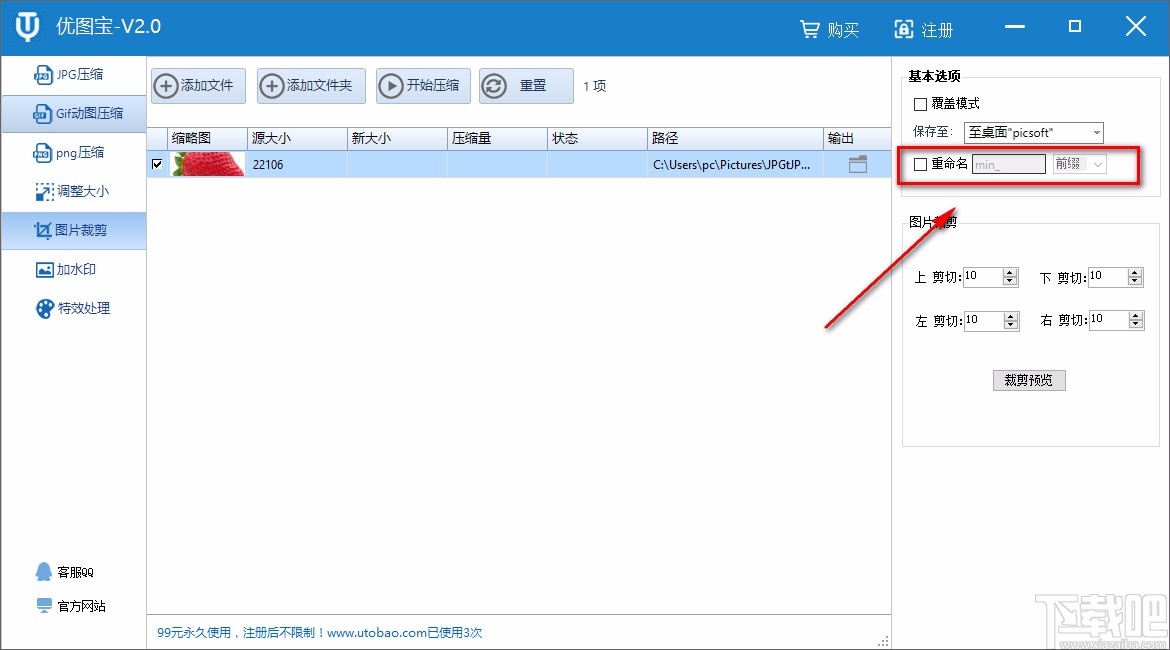Image resolution: width=1170 pixels, height=650 pixels.
Task: Start compression with 开始压缩
Action: point(423,86)
